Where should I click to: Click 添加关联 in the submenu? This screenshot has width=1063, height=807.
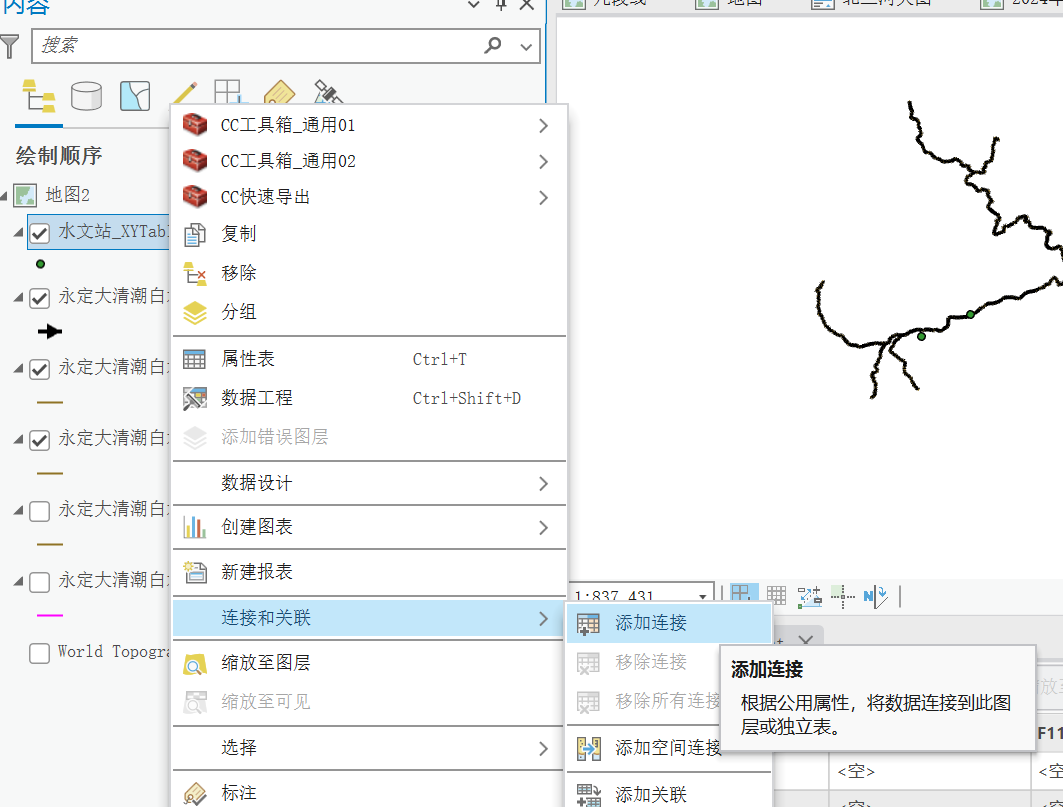[x=669, y=793]
